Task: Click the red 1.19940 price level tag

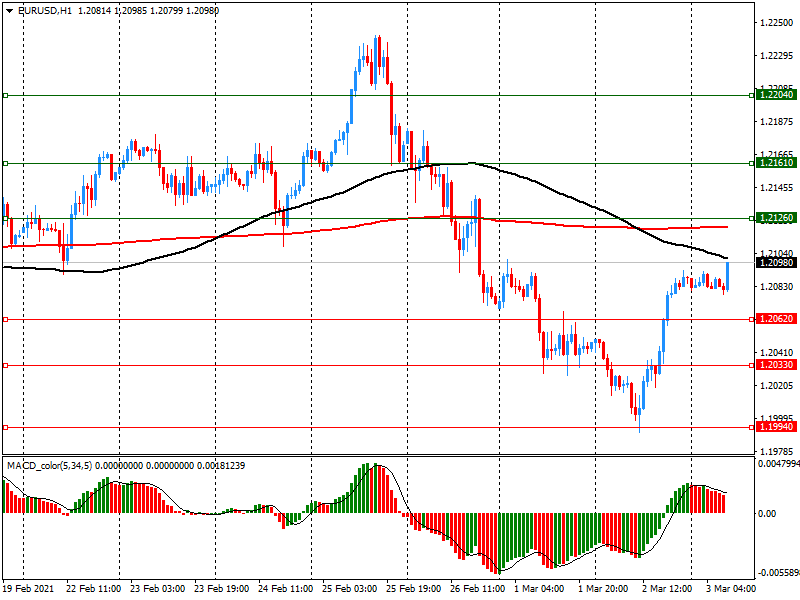Action: [776, 427]
